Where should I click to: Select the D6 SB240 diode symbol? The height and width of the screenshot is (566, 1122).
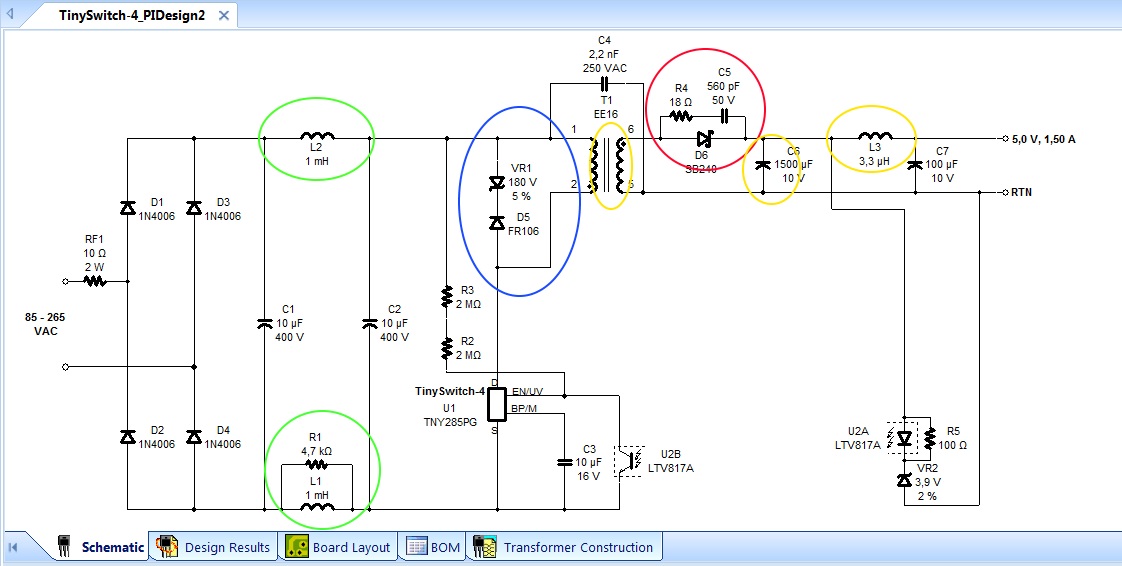coord(701,140)
